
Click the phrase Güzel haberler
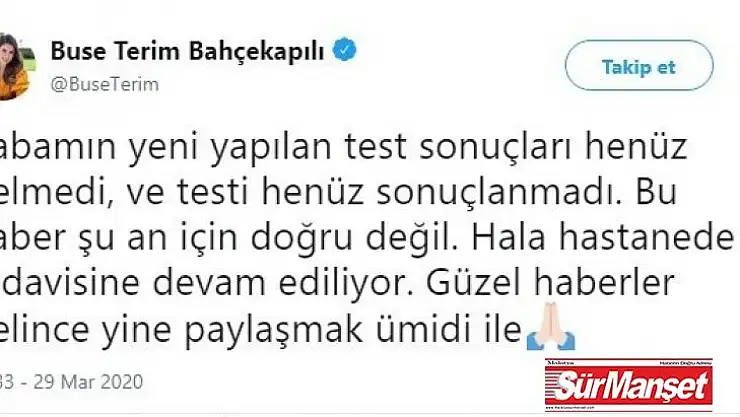550,283
